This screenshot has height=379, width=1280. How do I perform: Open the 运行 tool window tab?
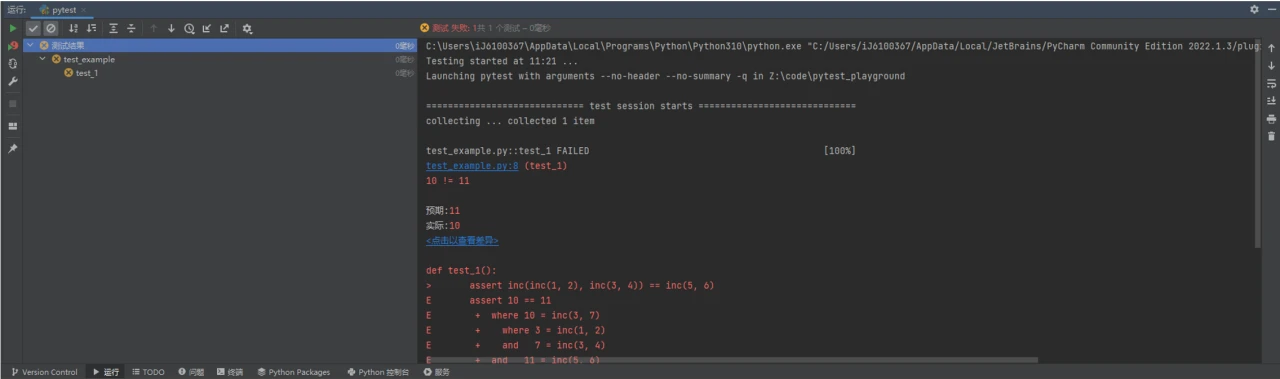pyautogui.click(x=106, y=372)
